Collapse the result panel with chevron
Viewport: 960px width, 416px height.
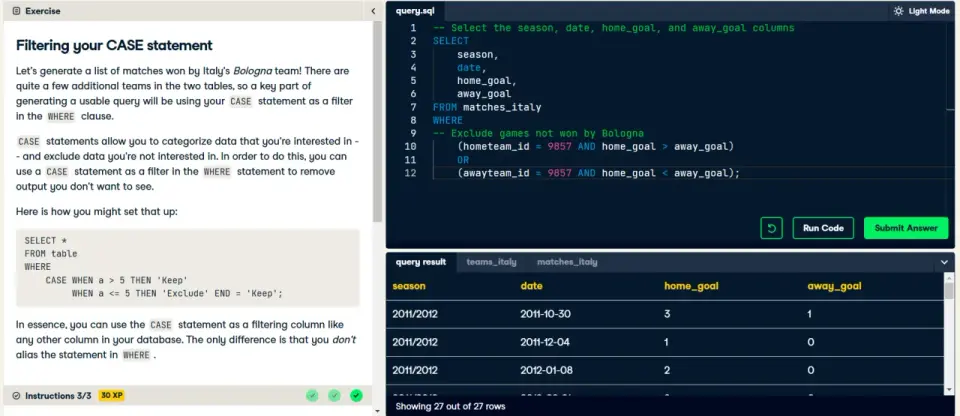[945, 262]
